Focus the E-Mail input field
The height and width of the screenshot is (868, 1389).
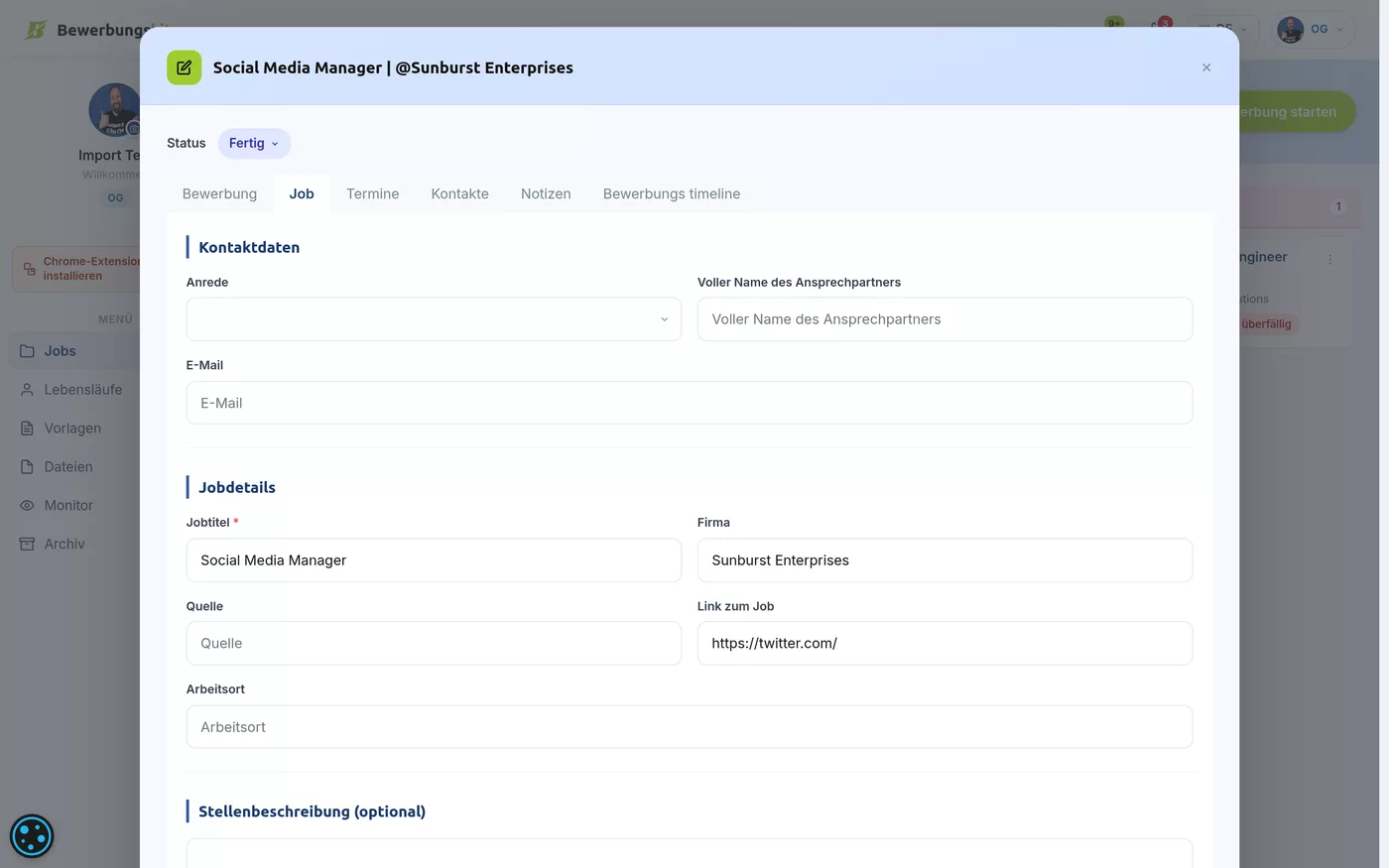pyautogui.click(x=690, y=403)
